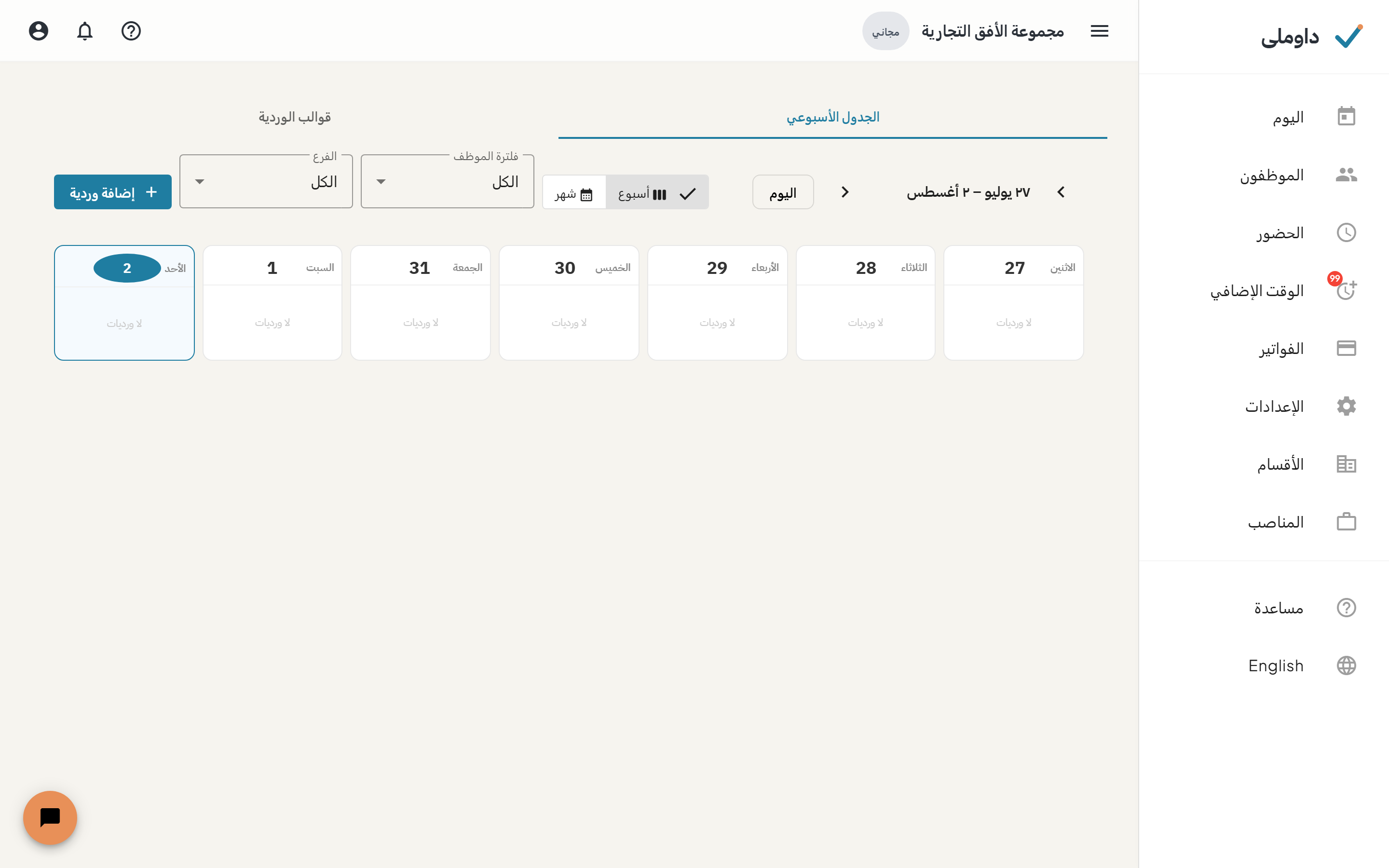The width and height of the screenshot is (1389, 868).
Task: Click the اليوم calendar icon in the sidebar
Action: coord(1346,117)
